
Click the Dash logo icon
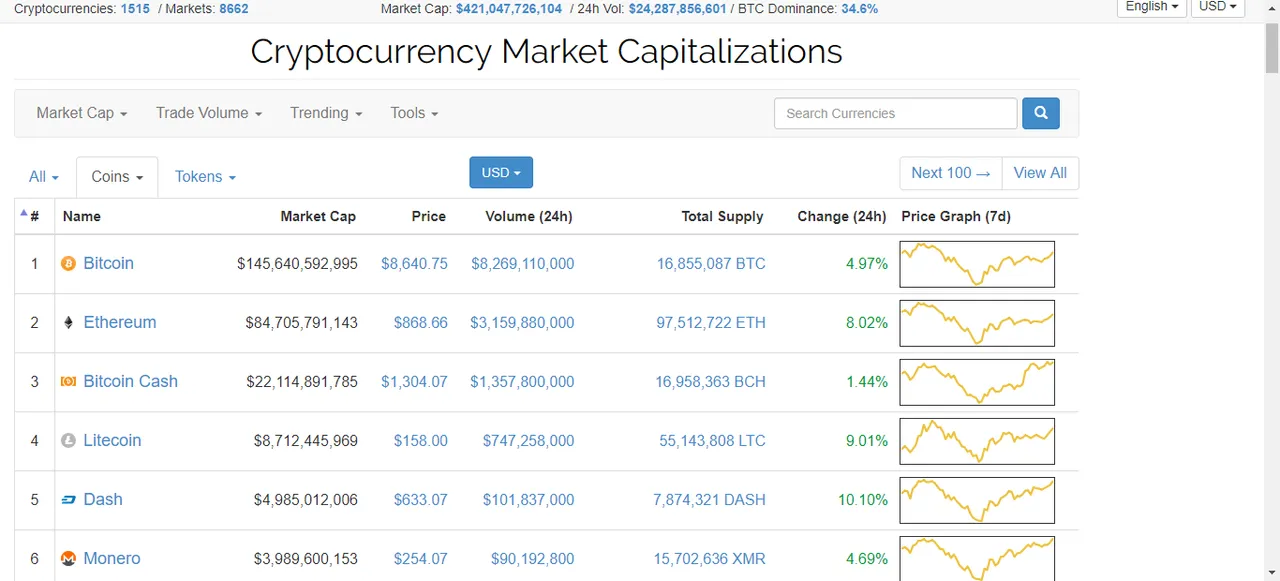(69, 500)
